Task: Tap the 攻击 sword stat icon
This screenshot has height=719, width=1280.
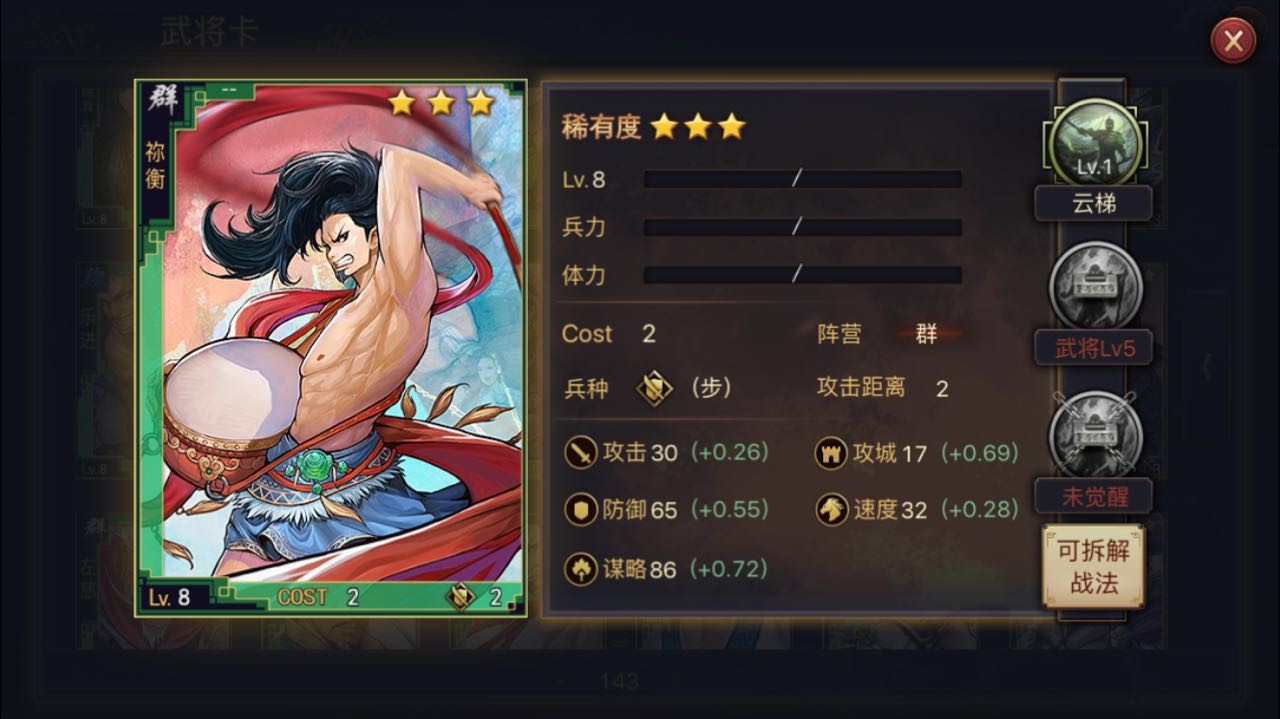Action: tap(580, 453)
